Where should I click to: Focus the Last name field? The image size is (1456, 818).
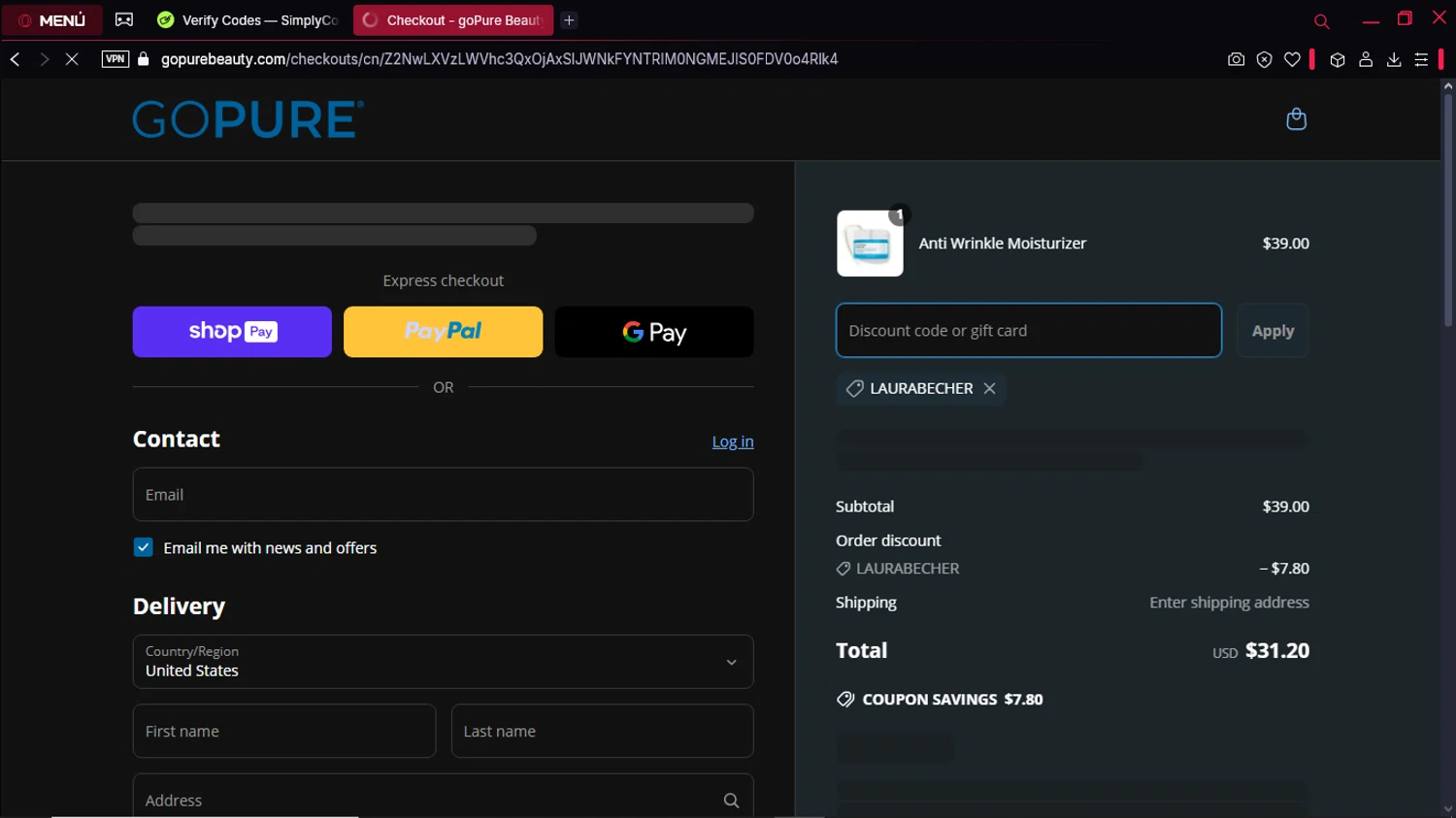(603, 731)
